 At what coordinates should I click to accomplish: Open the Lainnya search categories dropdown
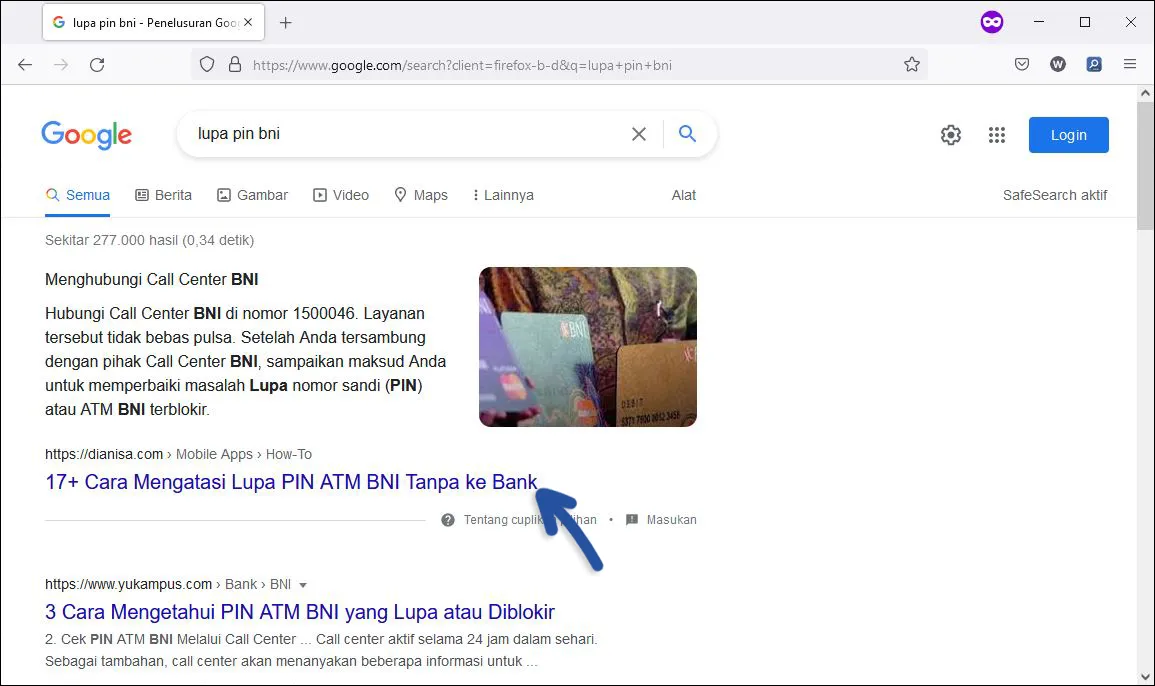502,195
